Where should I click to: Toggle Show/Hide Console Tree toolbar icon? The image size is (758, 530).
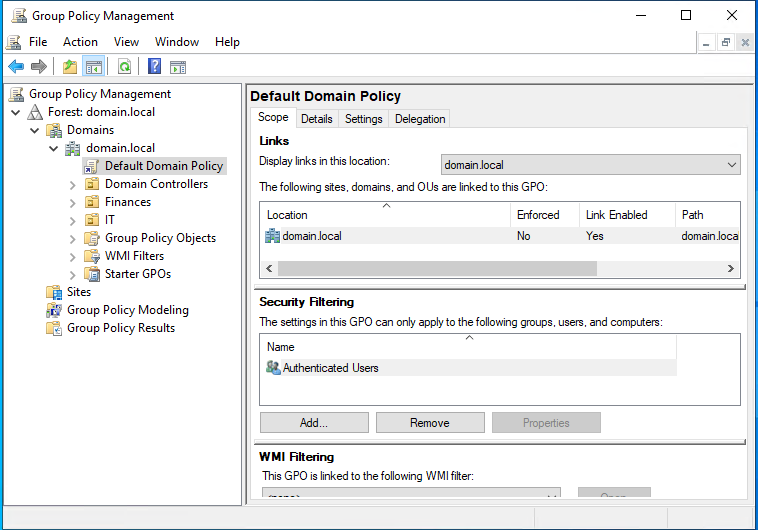(x=94, y=67)
